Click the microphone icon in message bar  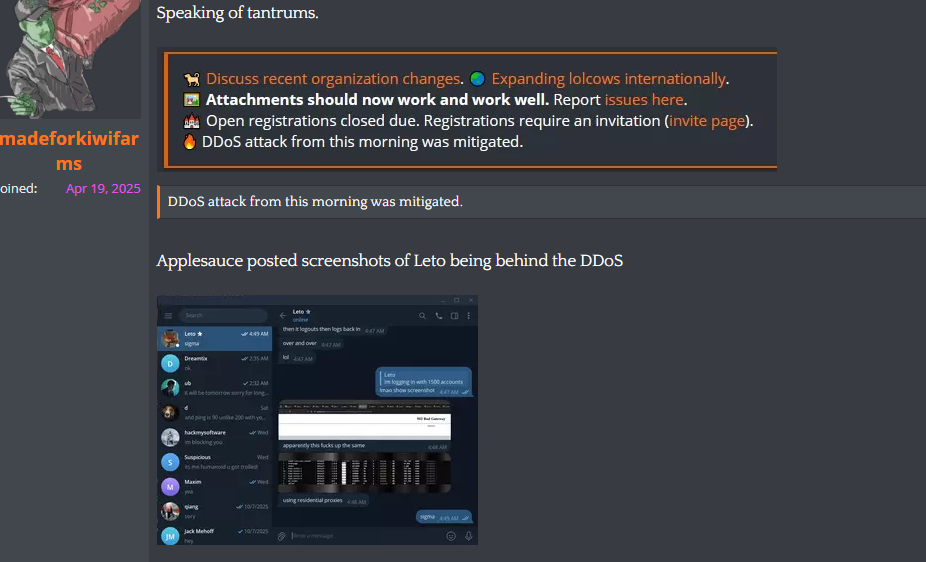[468, 536]
